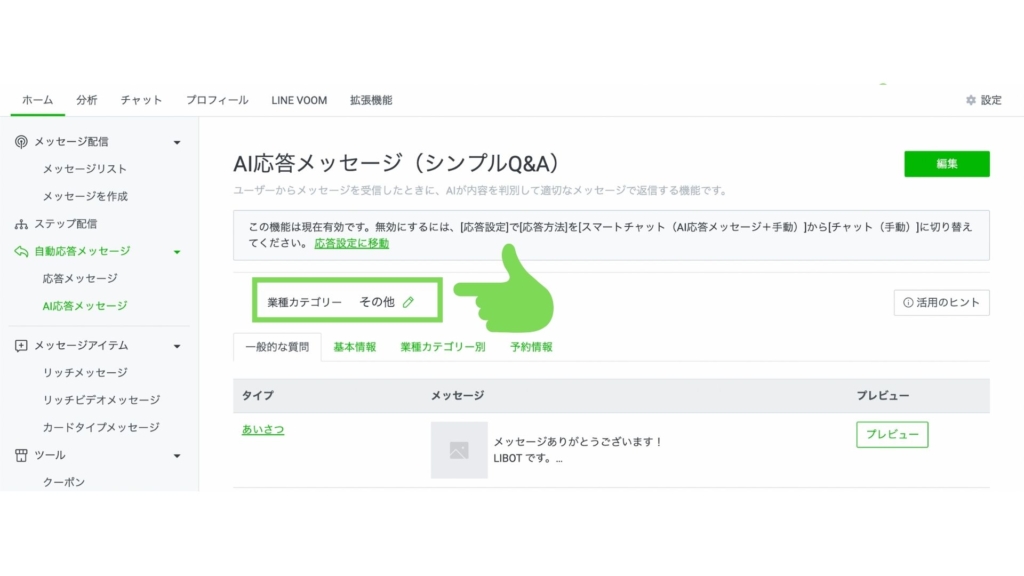The image size is (1024, 576).
Task: Open the あいさつ message type link
Action: (x=263, y=429)
